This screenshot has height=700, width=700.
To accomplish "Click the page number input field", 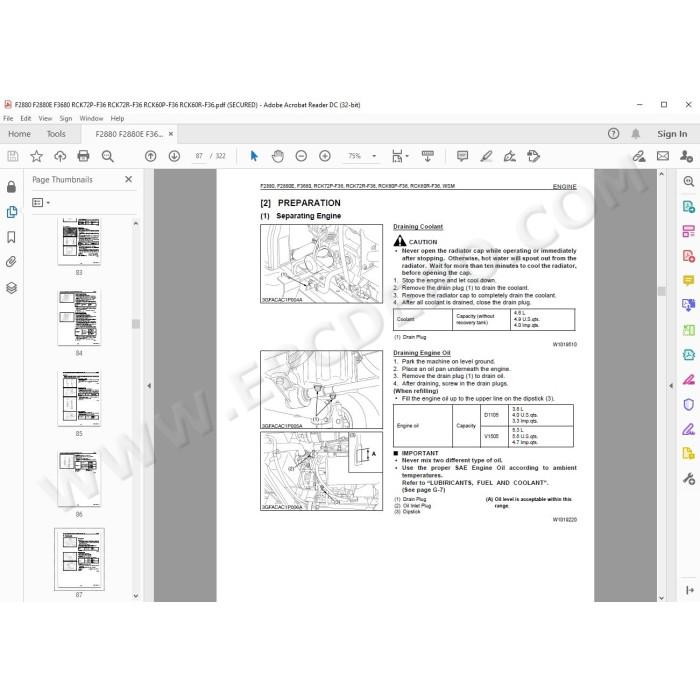I will coord(199,156).
